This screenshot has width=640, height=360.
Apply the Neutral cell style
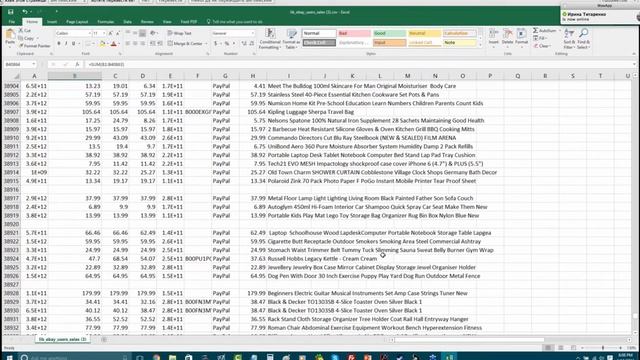pyautogui.click(x=424, y=33)
